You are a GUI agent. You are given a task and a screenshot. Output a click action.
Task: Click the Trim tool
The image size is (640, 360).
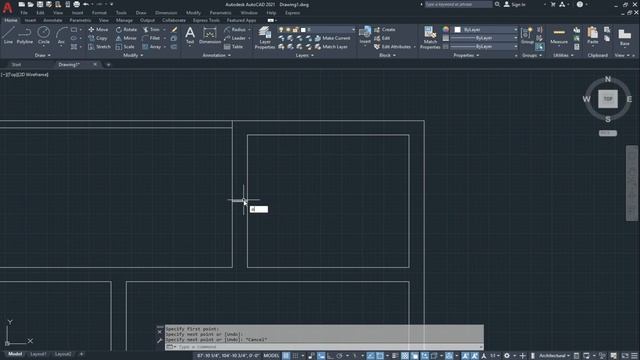click(151, 29)
